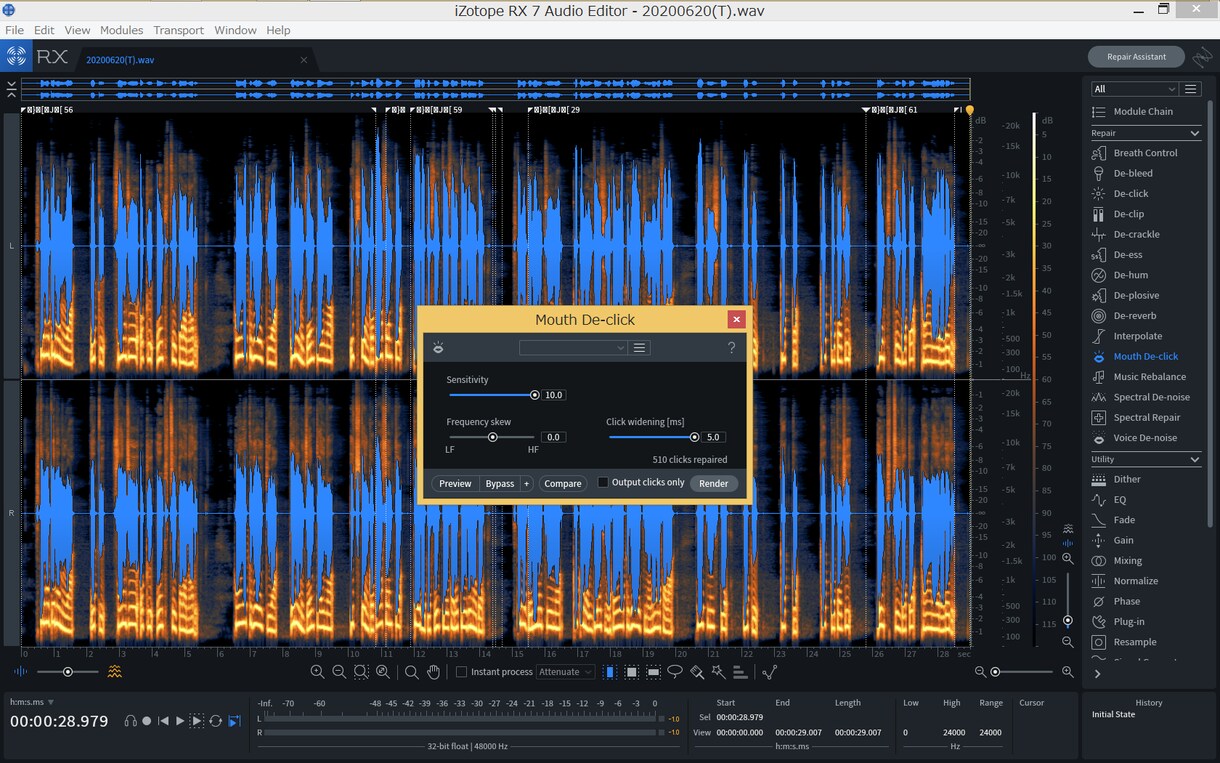Screen dimensions: 1220x763
Task: Open the De-hum module
Action: tap(1132, 275)
